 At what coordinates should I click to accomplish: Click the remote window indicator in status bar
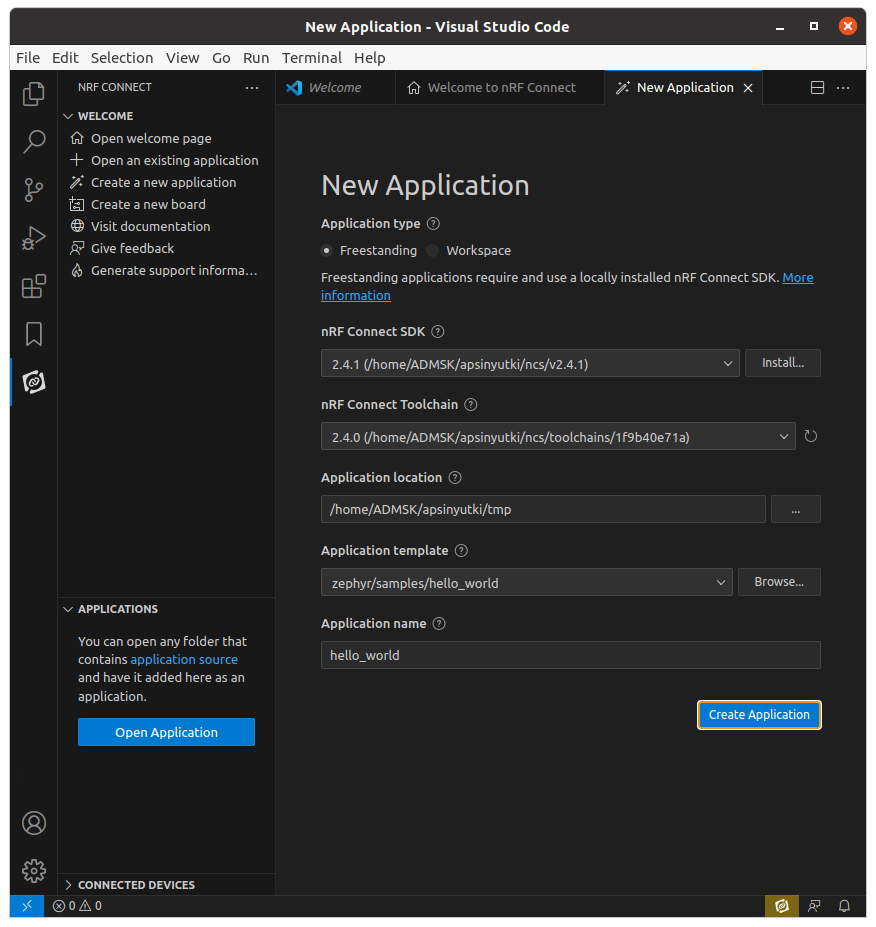[x=27, y=906]
